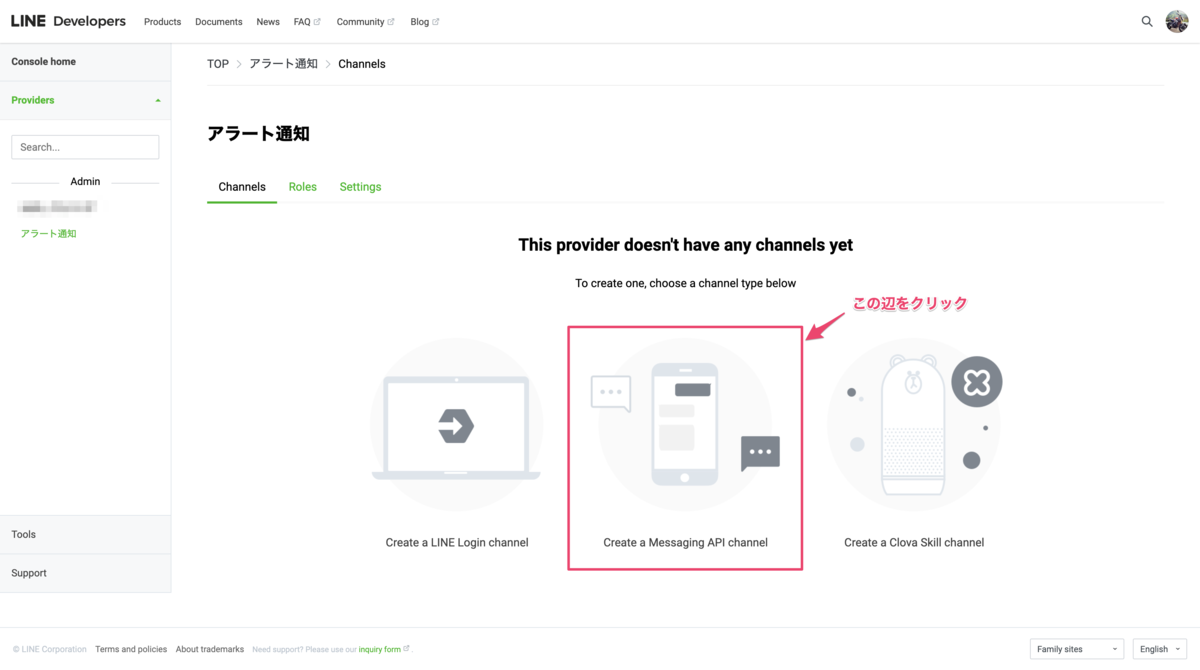Image resolution: width=1200 pixels, height=670 pixels.
Task: Open the search magnifier icon
Action: coord(1147,21)
